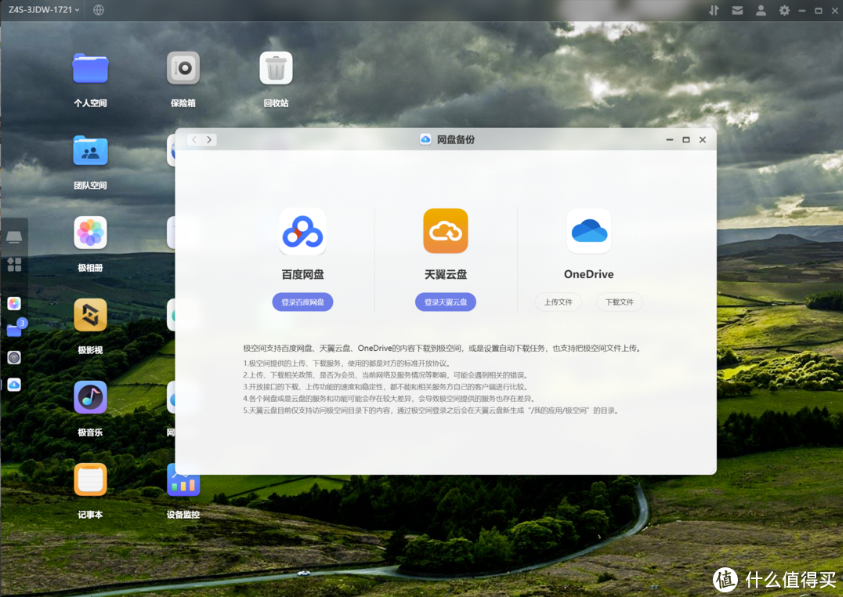The image size is (843, 597).
Task: Select the cloud backup icon in left dock
Action: click(14, 385)
